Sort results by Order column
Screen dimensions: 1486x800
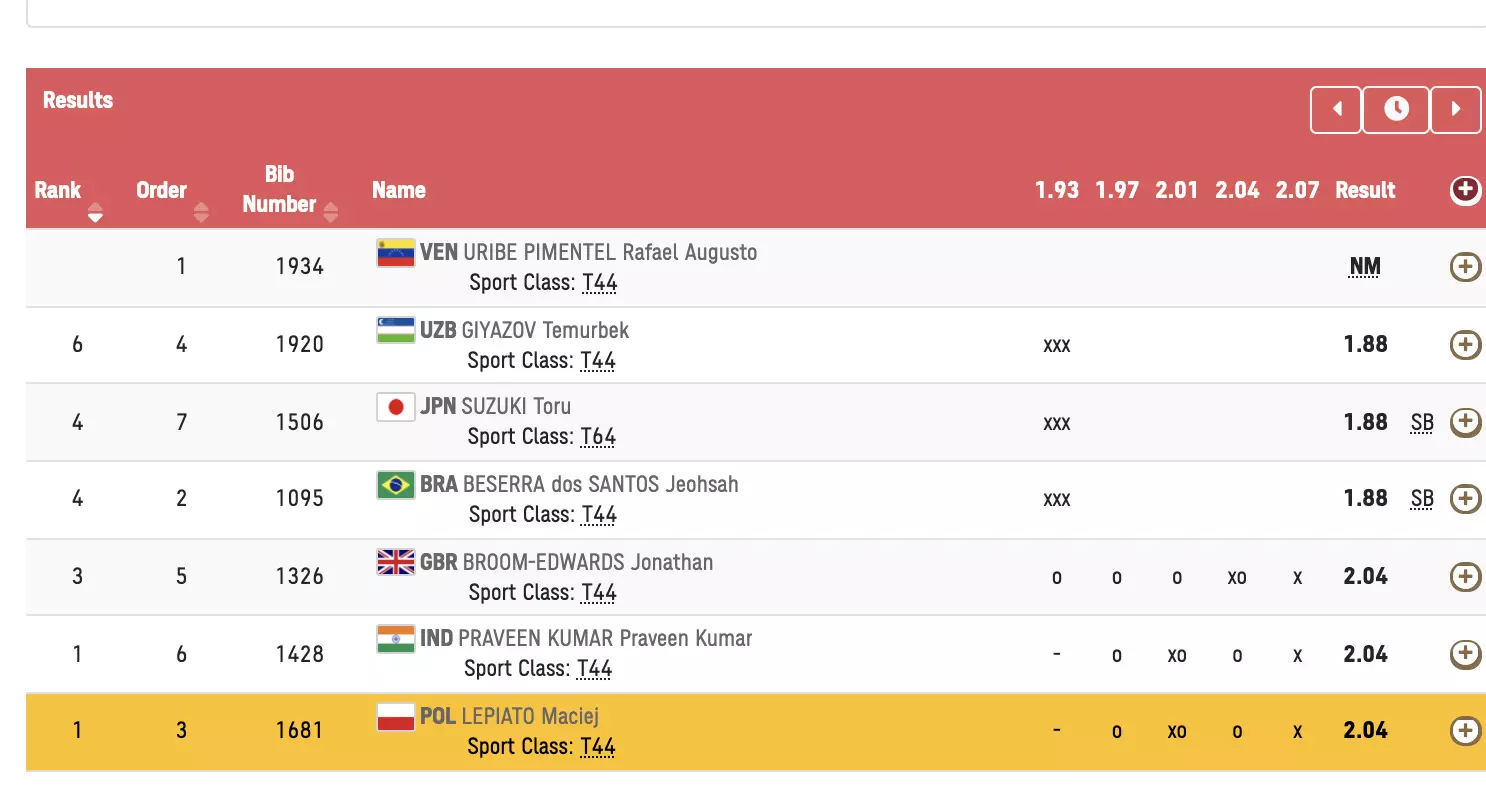[201, 212]
